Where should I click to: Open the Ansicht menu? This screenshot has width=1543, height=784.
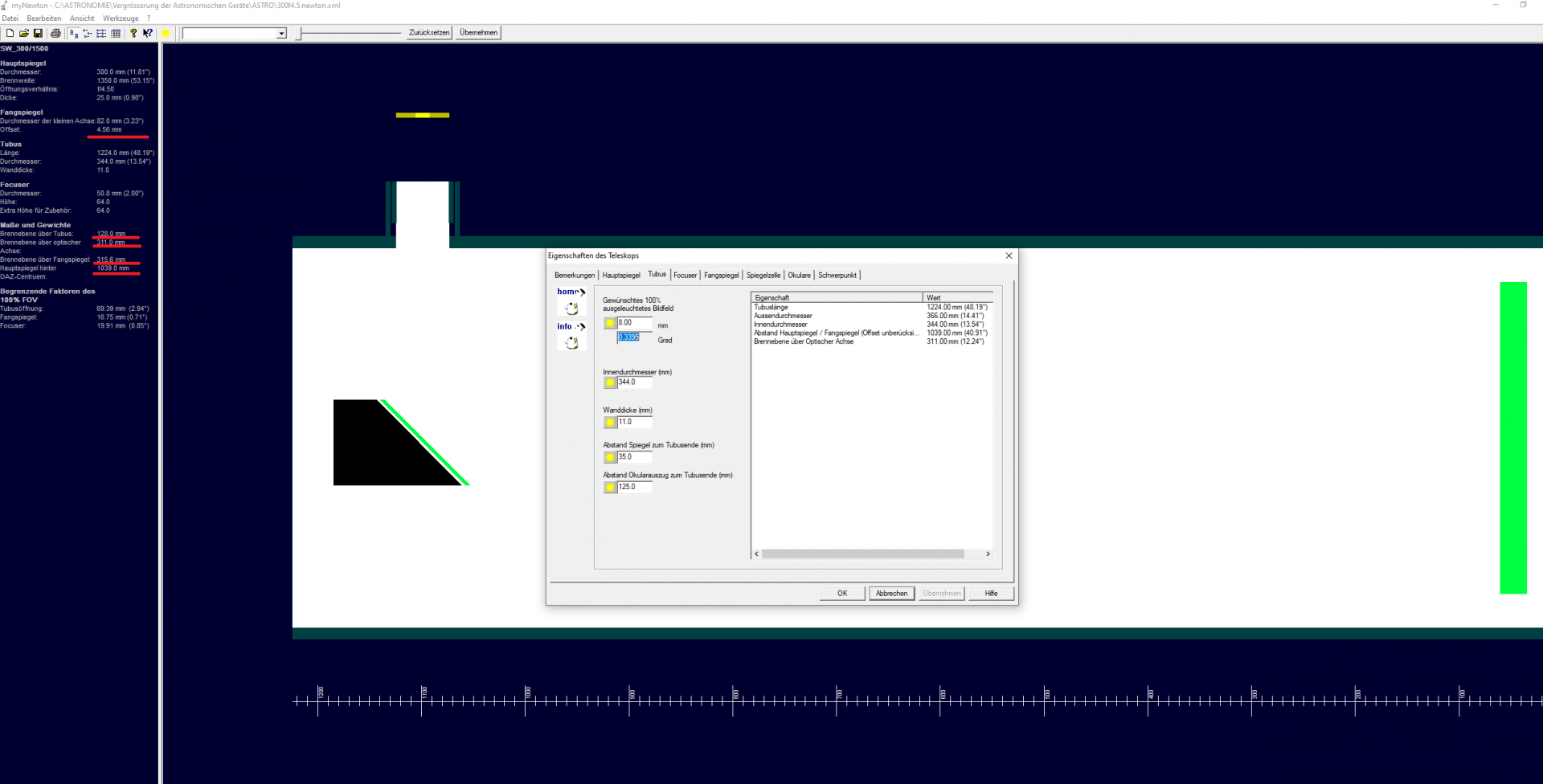click(x=82, y=18)
